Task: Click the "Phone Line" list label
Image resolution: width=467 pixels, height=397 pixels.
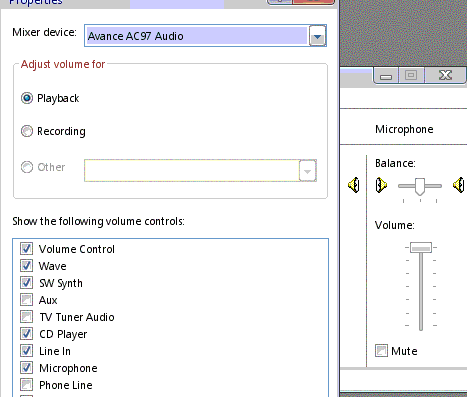Action: (x=66, y=385)
